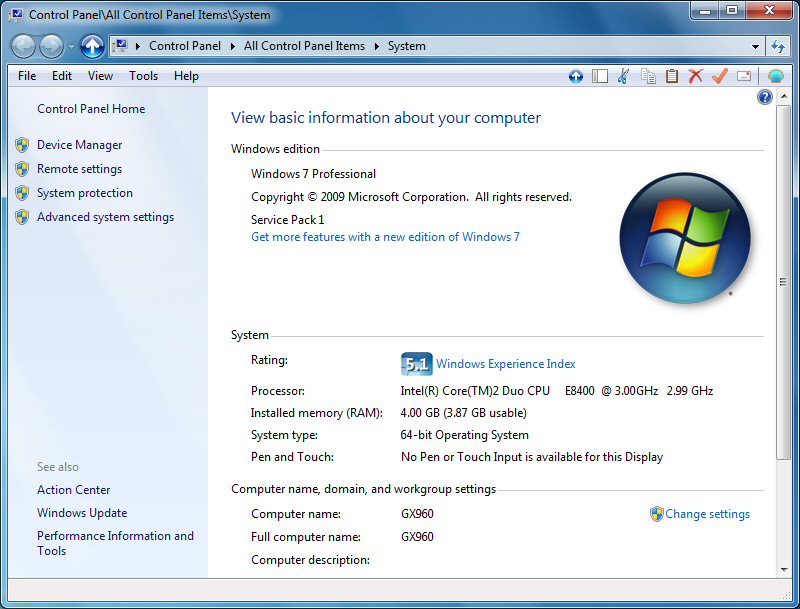Click the envelope email icon in toolbar
Image resolution: width=800 pixels, height=609 pixels.
744,76
